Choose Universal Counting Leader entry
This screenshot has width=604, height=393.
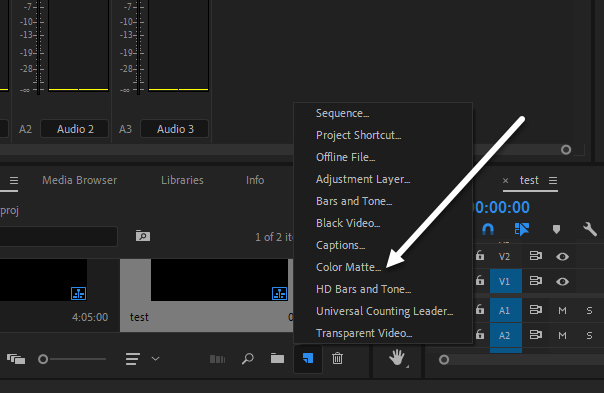(x=383, y=311)
